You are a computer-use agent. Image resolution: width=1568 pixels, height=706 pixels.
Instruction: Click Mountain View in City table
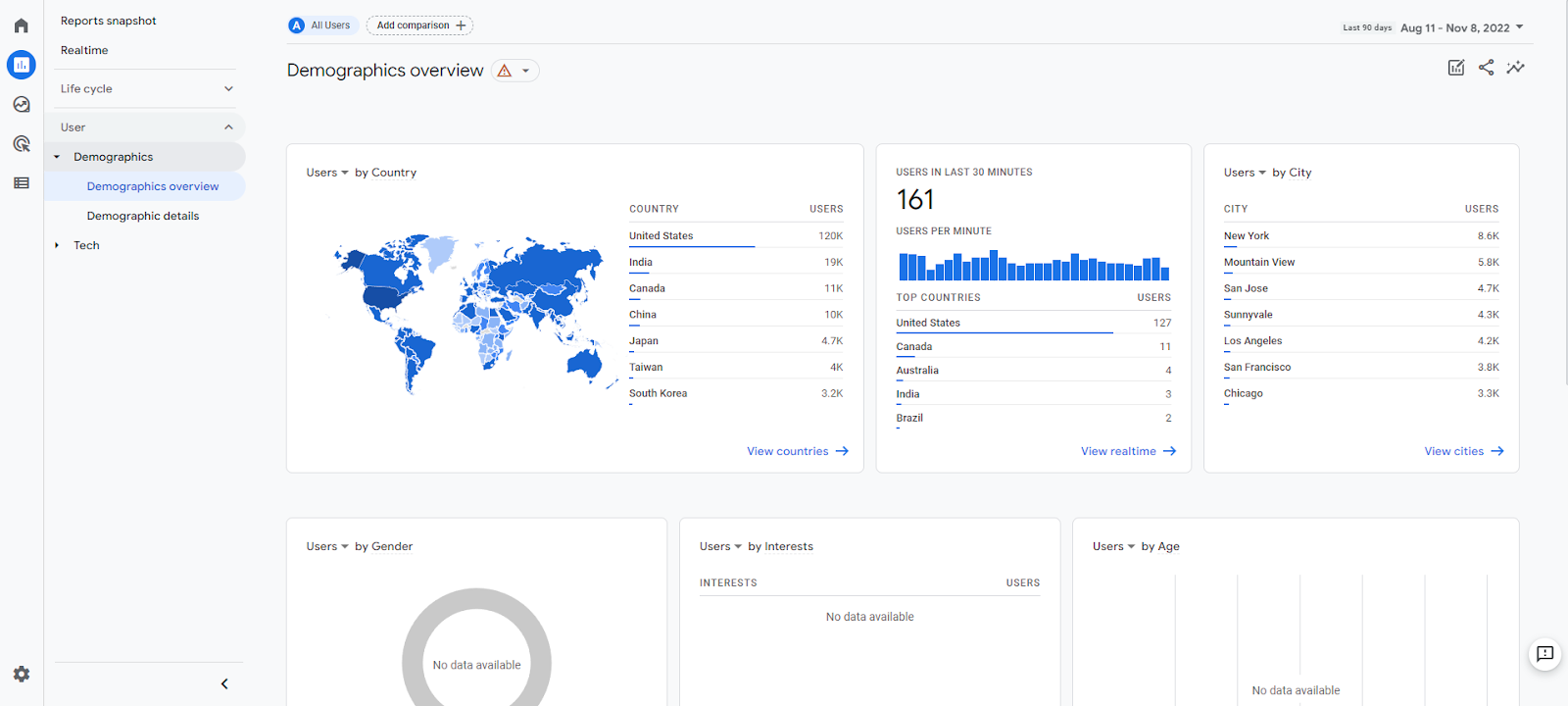pos(1259,262)
